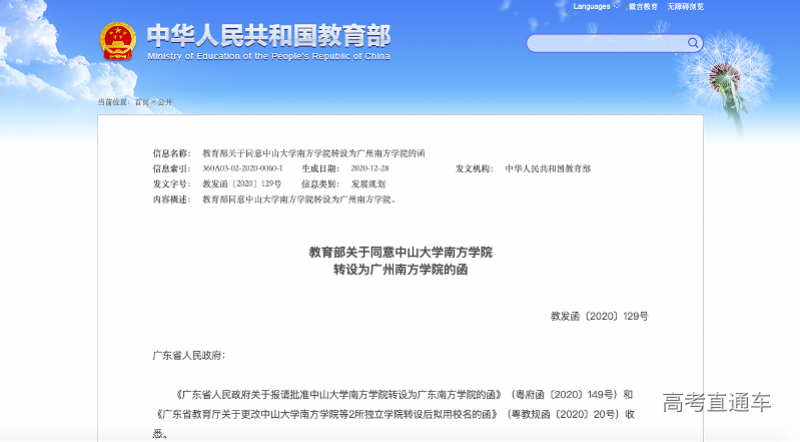Viewport: 800px width, 442px height.
Task: Click the 内容概述 summary text
Action: (299, 199)
